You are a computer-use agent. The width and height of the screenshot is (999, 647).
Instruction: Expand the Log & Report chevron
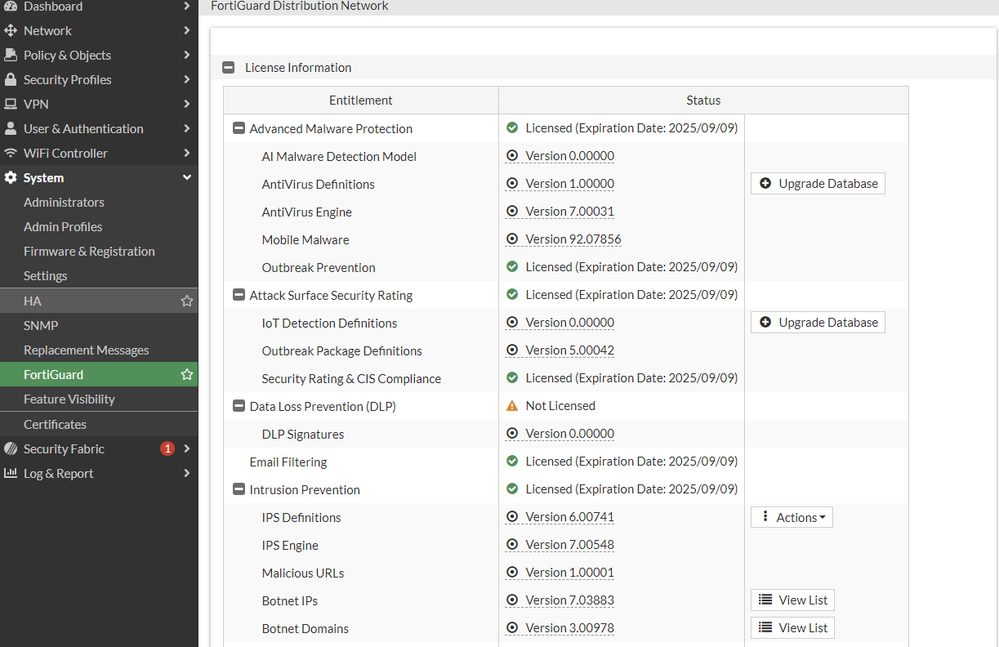pyautogui.click(x=187, y=473)
